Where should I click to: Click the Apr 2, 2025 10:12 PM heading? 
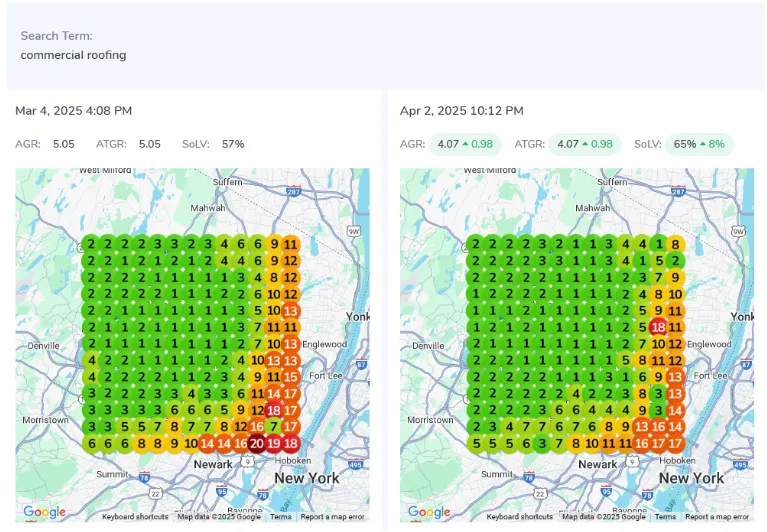(460, 111)
